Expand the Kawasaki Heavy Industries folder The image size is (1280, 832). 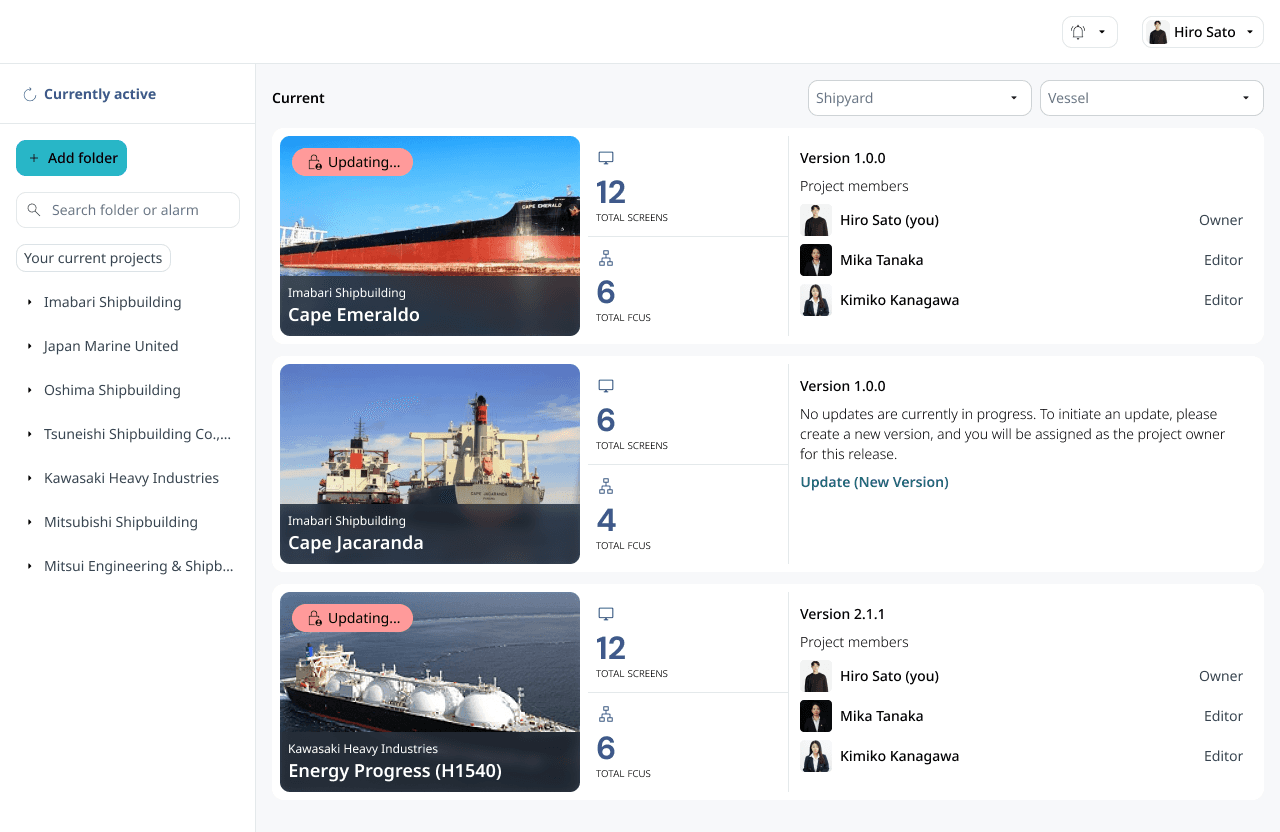(x=30, y=478)
